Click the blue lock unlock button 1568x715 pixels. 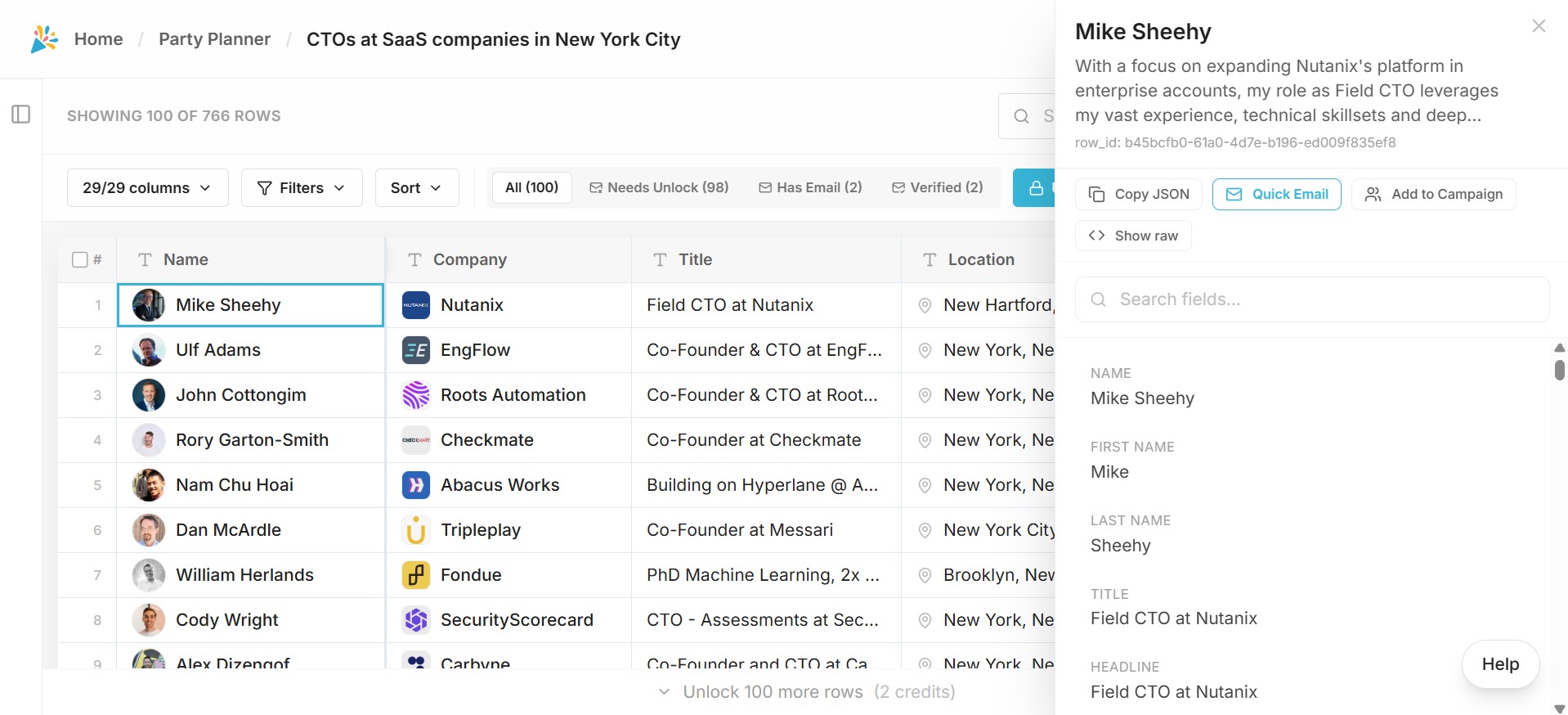[x=1035, y=188]
